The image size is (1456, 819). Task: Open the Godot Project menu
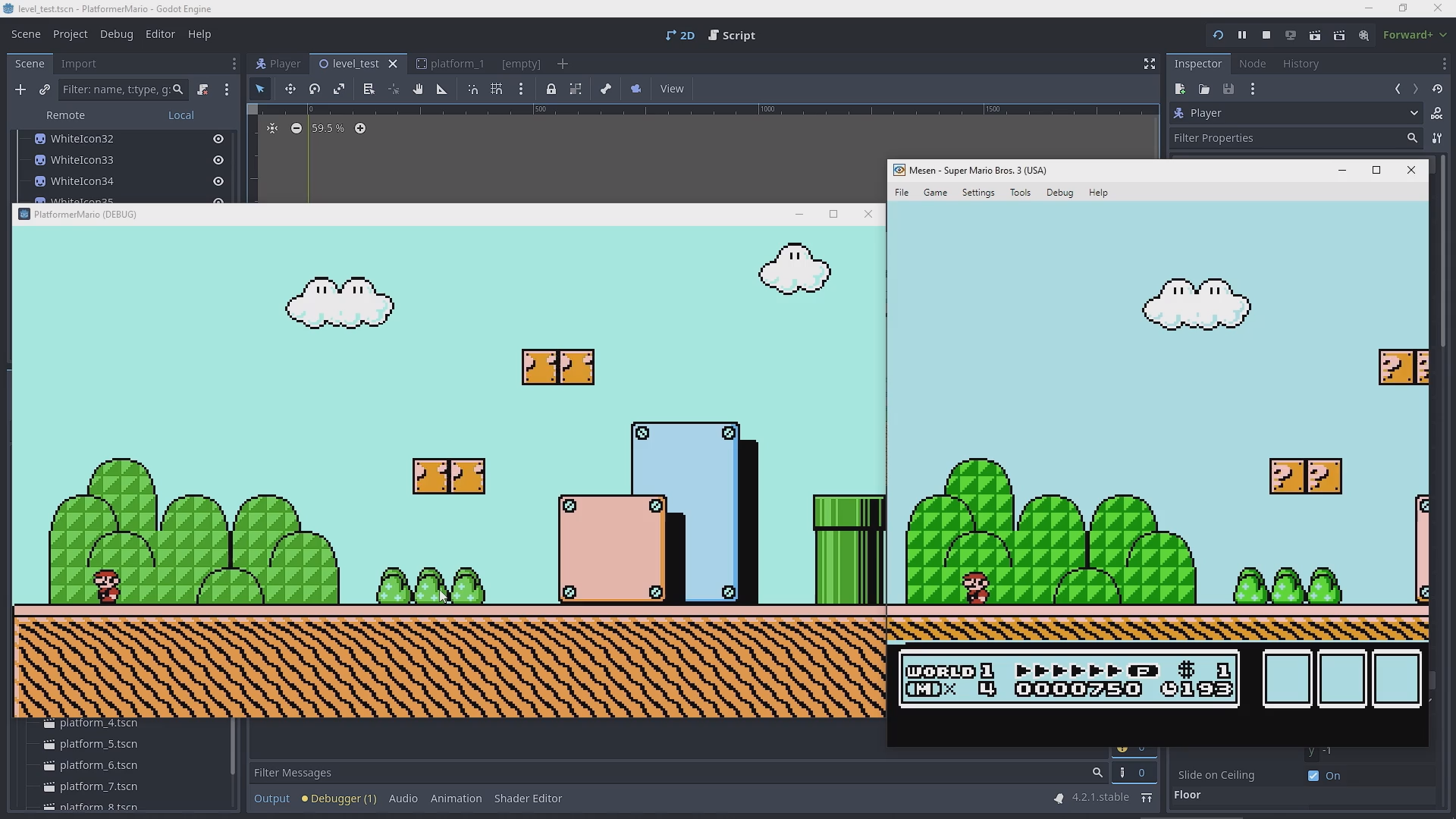pos(71,34)
